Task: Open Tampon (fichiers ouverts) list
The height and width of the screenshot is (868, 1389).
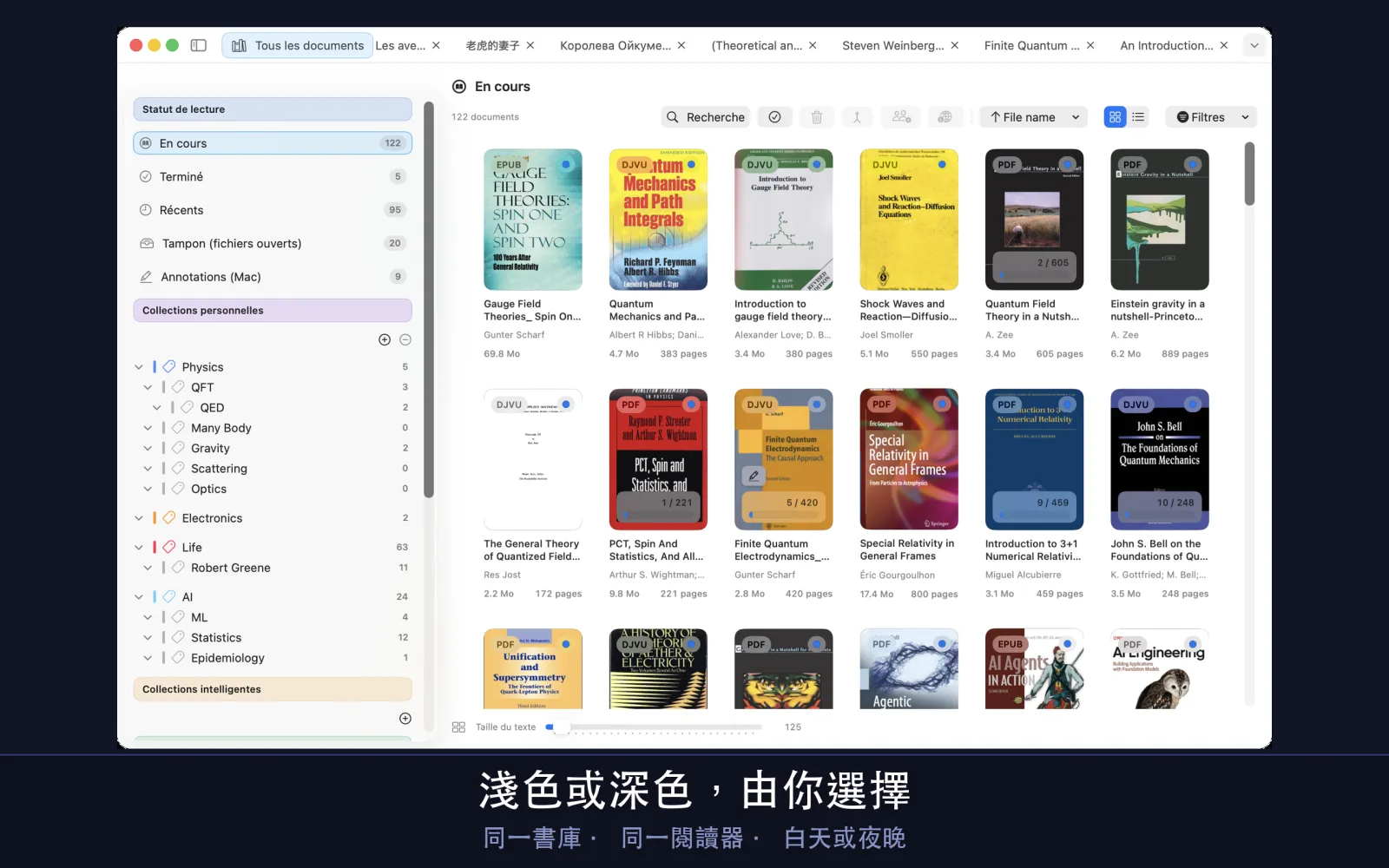Action: [x=273, y=243]
